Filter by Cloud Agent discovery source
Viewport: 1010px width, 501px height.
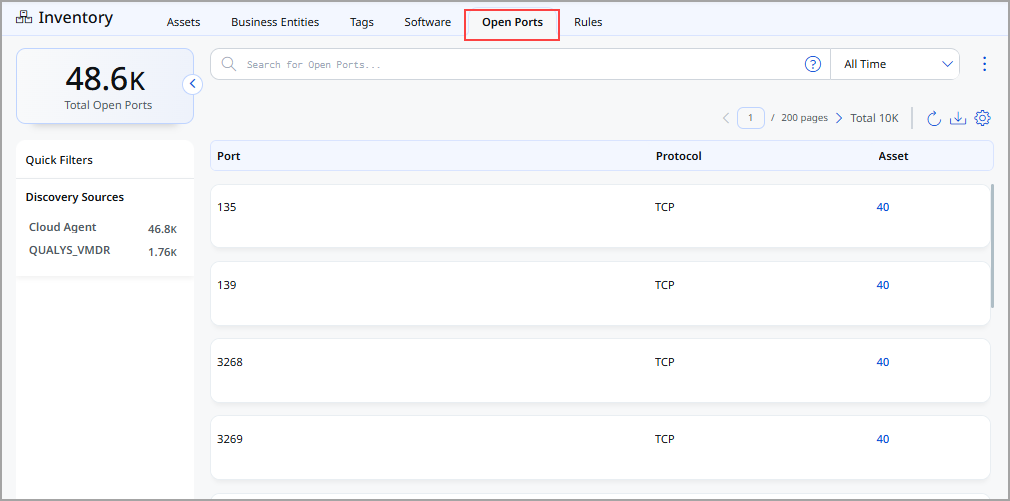62,227
